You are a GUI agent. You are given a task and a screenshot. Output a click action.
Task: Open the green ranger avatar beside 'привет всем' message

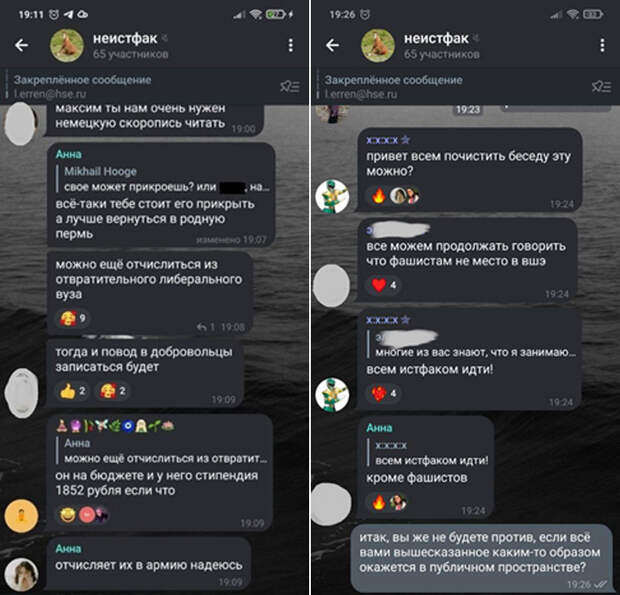[333, 196]
